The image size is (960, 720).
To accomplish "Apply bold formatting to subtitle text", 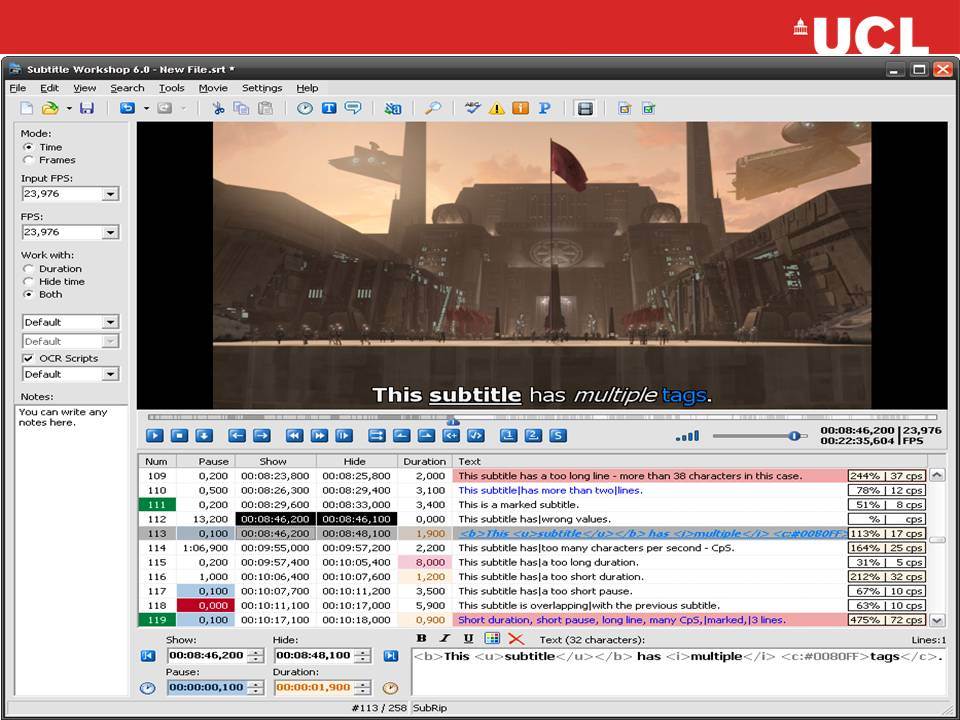I will point(421,639).
